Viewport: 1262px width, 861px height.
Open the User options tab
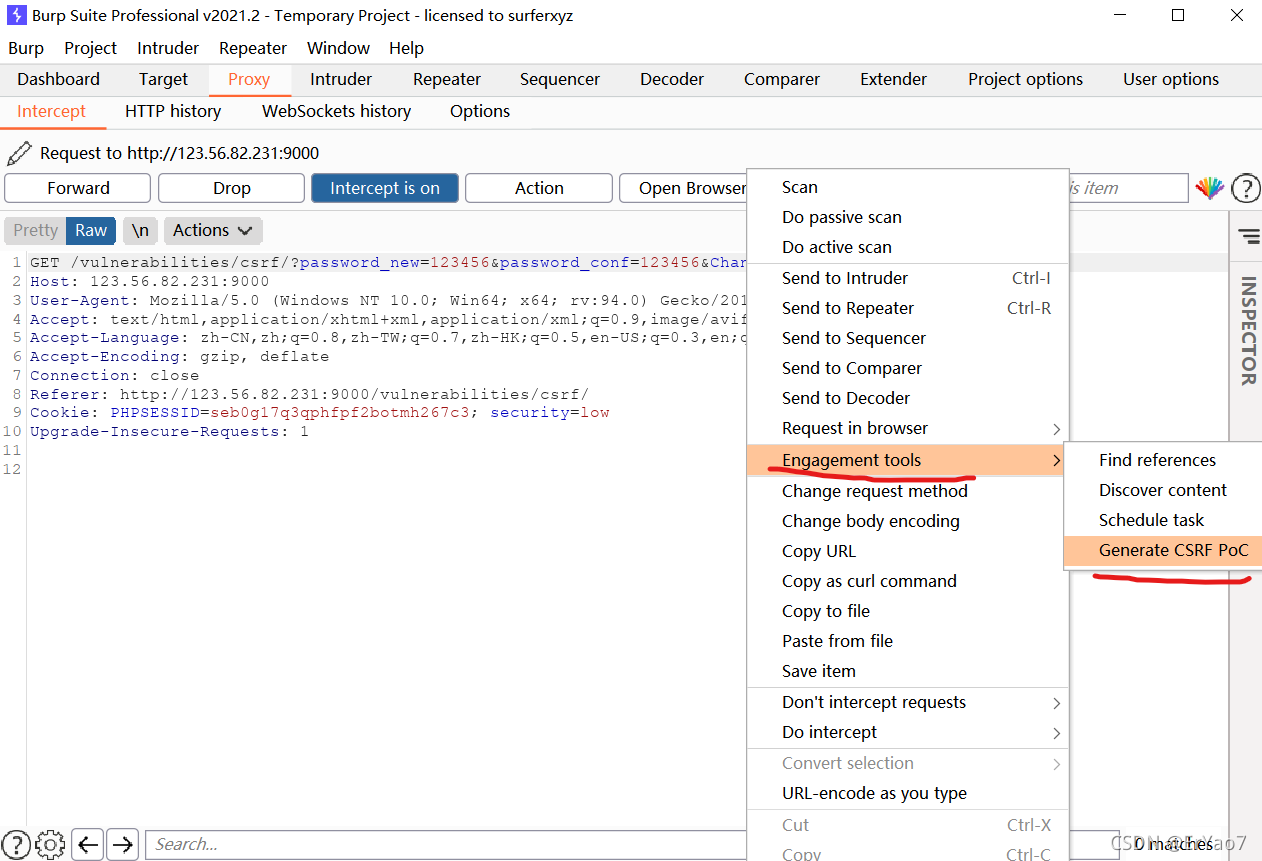click(x=1171, y=79)
